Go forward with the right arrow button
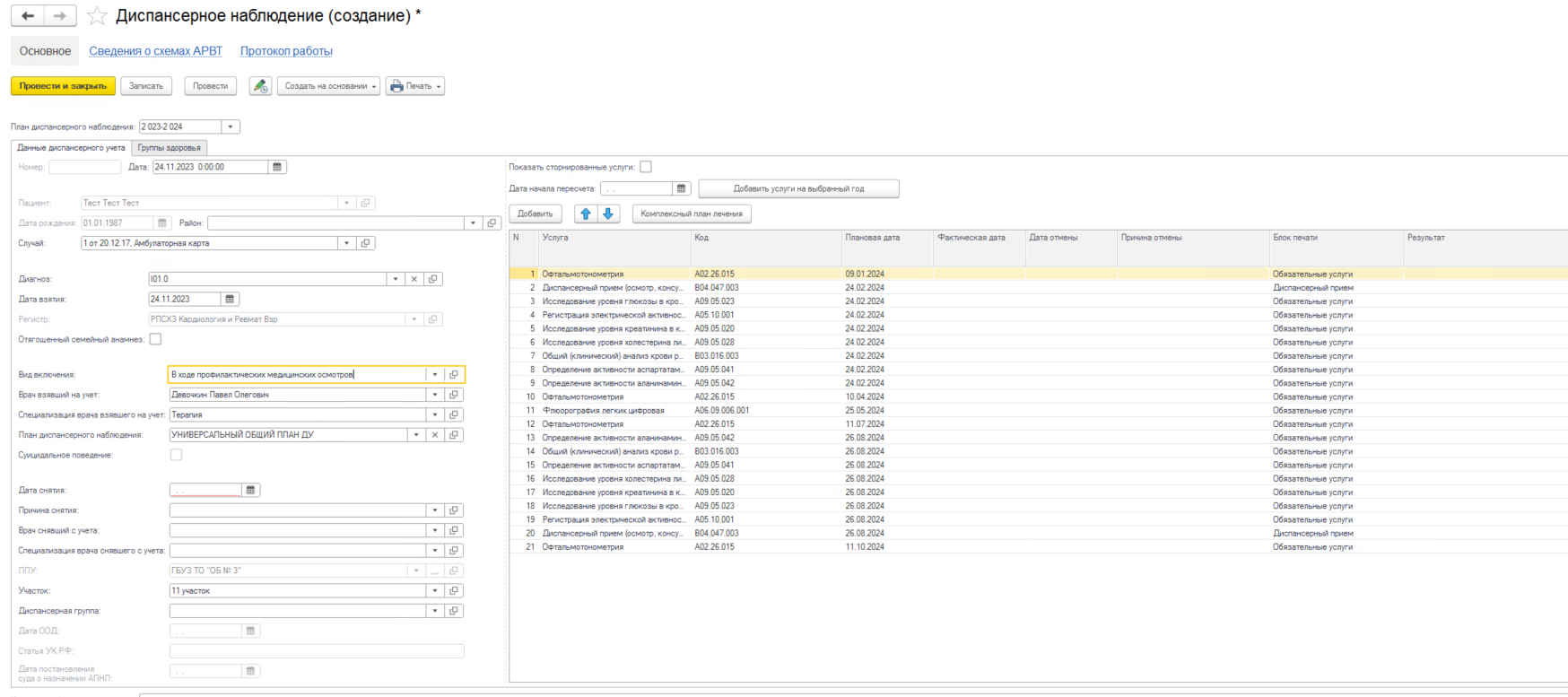 [x=60, y=16]
